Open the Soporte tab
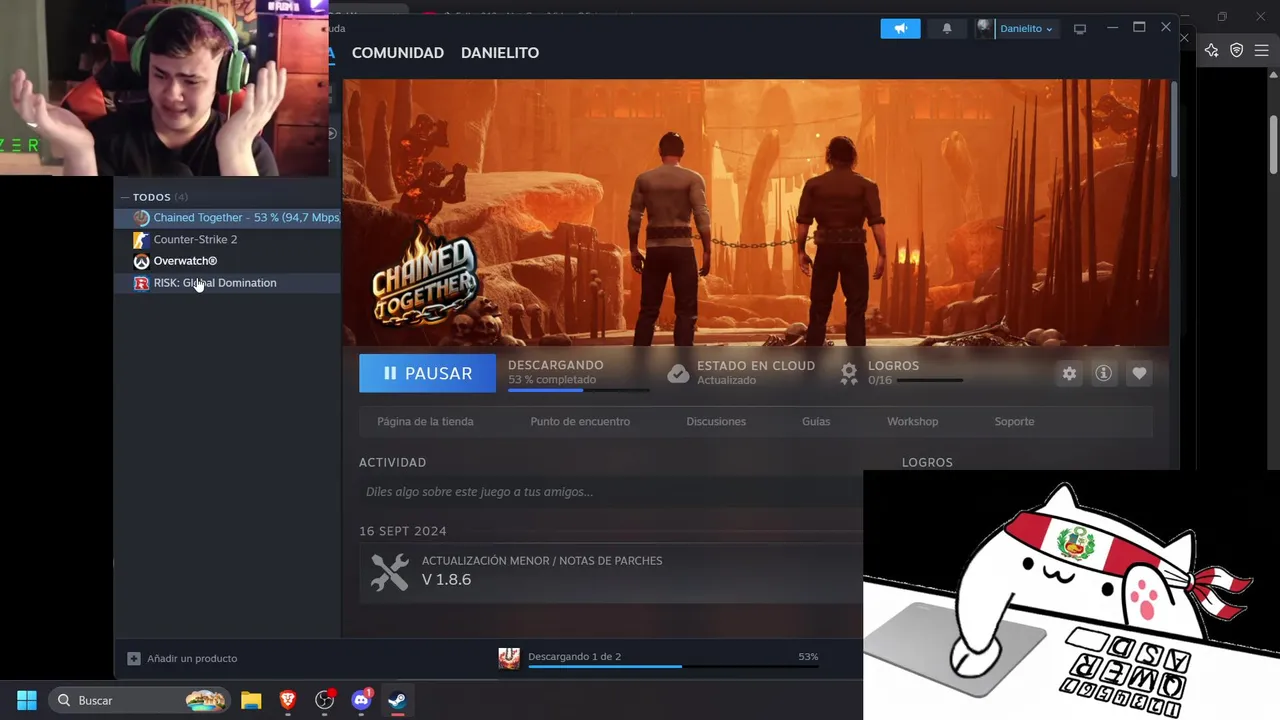The height and width of the screenshot is (720, 1280). click(x=1014, y=422)
